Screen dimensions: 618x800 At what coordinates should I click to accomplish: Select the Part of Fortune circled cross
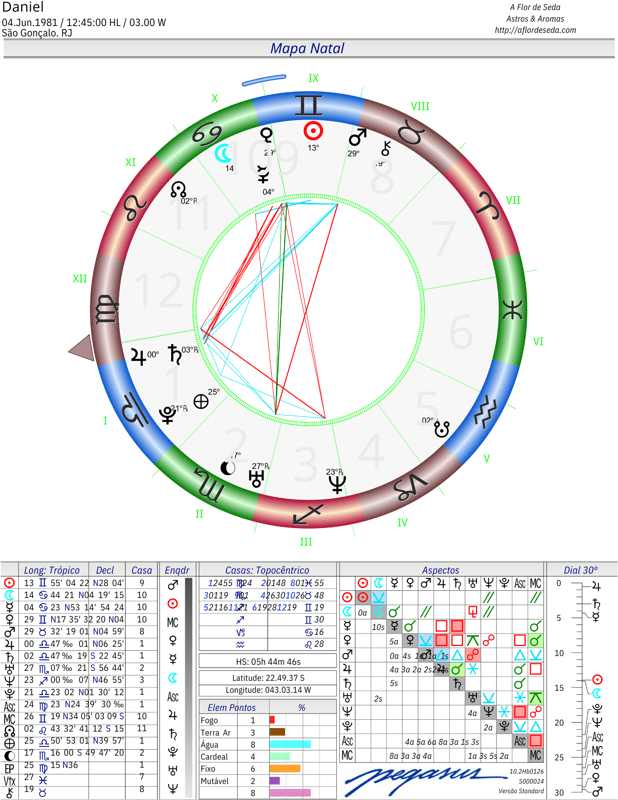click(x=201, y=402)
